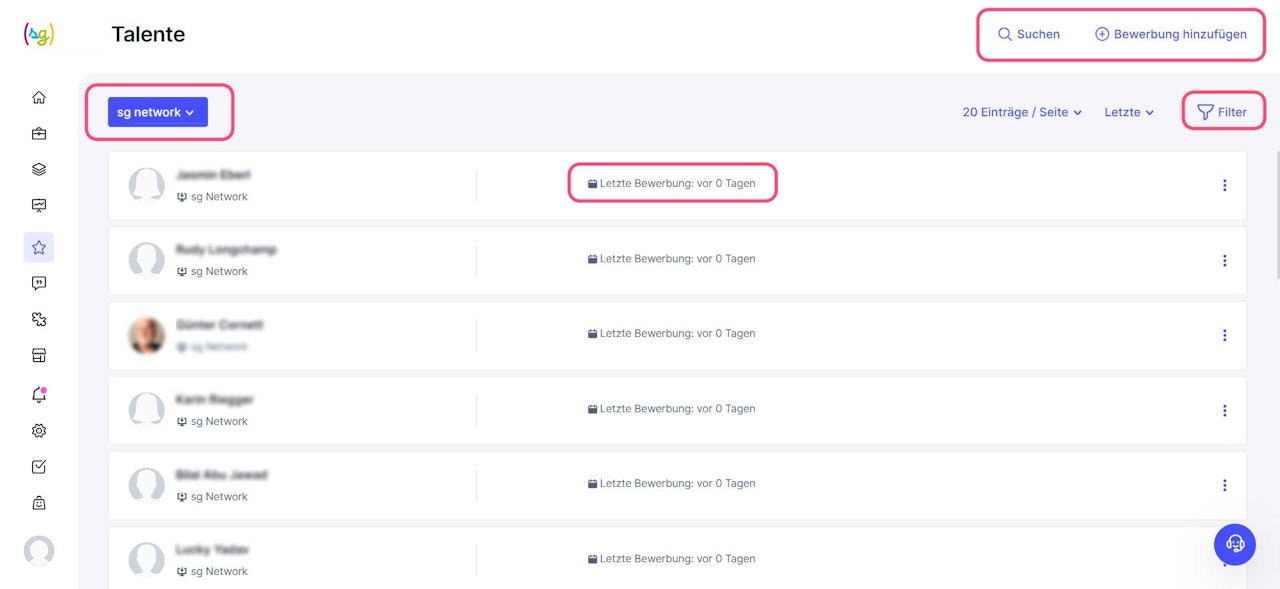This screenshot has height=589, width=1280.
Task: Open the briefcase jobs icon in sidebar
Action: 39,134
